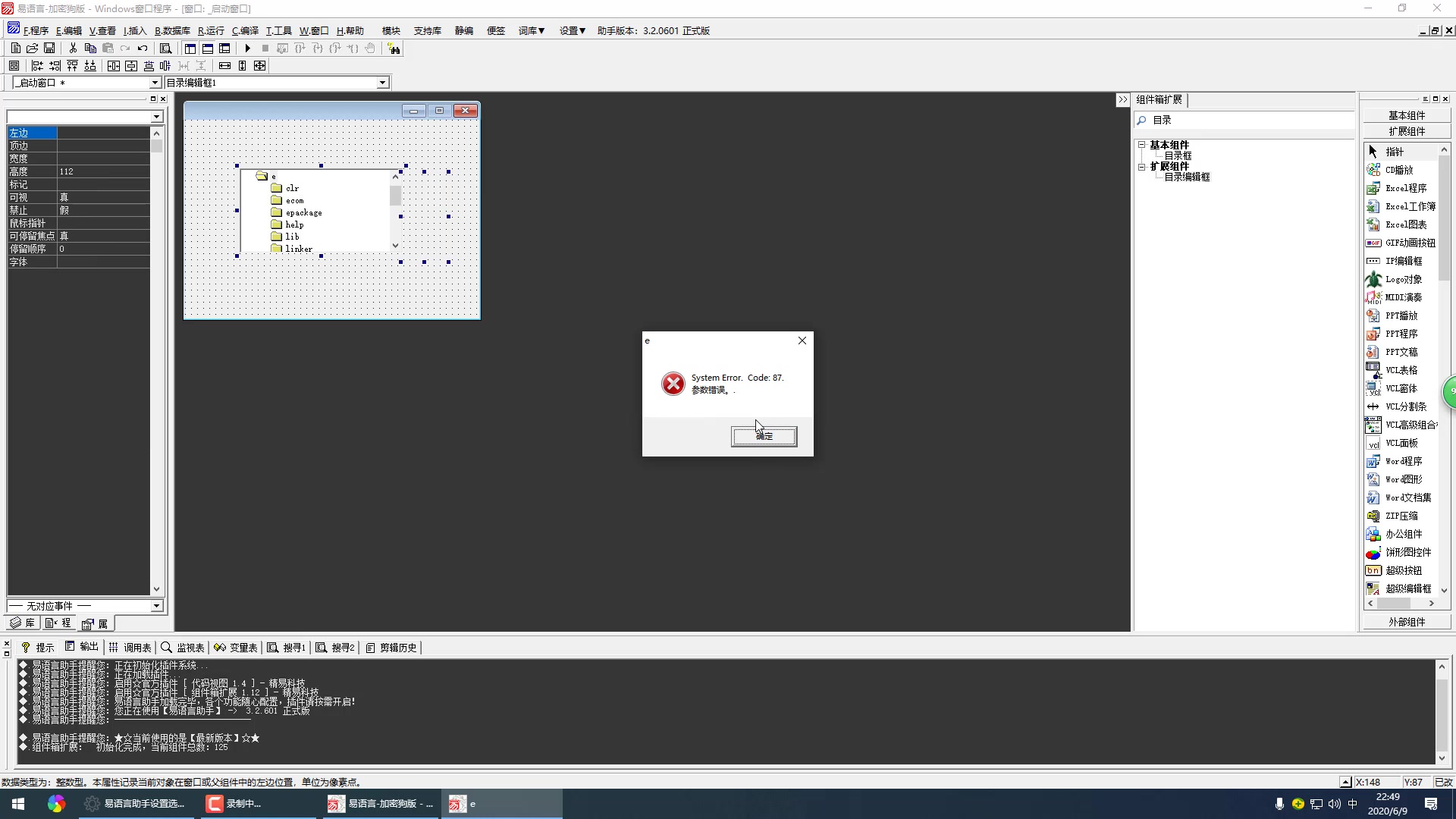Click the binoculars help search icon
1456x819 pixels.
pos(394,49)
